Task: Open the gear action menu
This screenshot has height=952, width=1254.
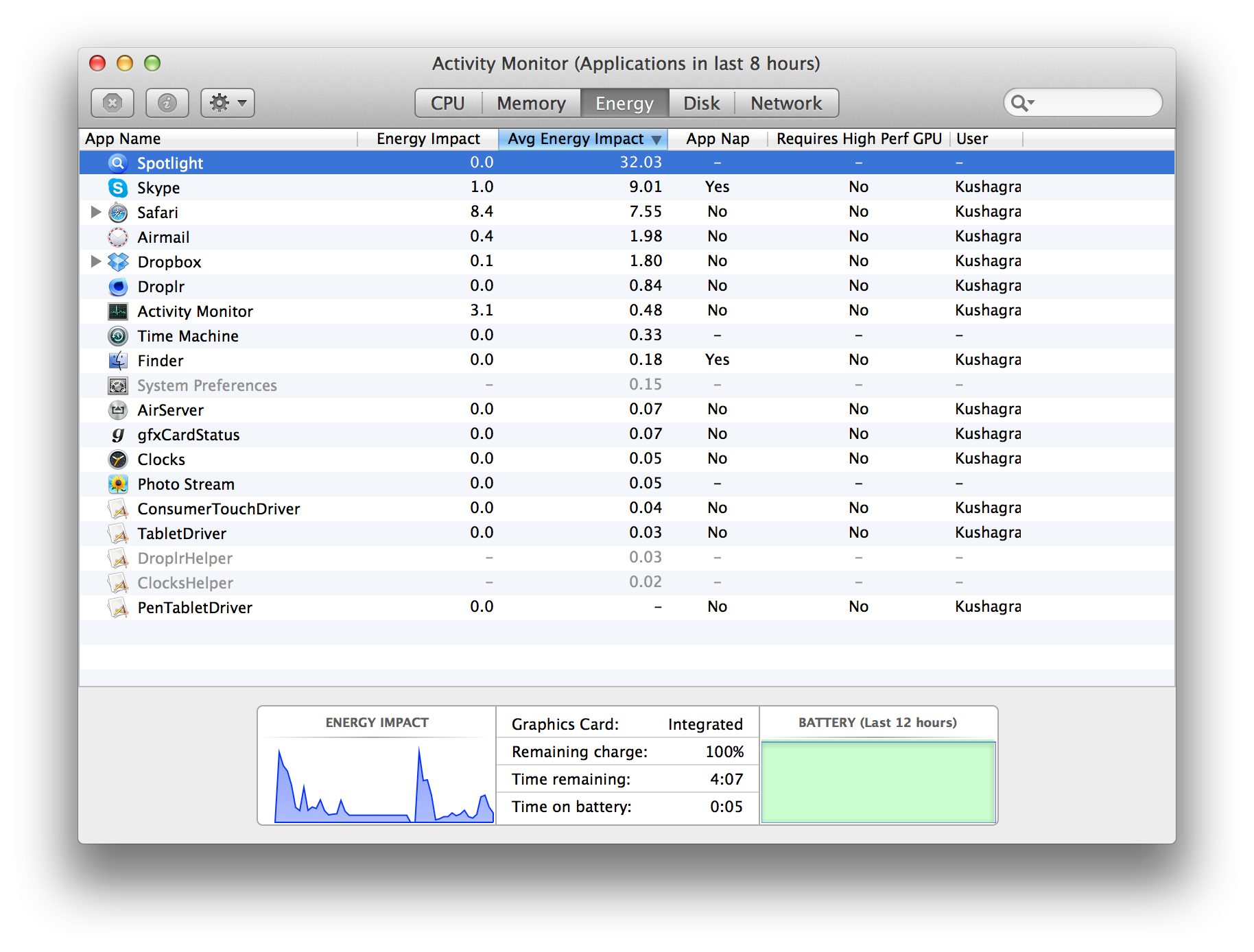Action: tap(228, 103)
